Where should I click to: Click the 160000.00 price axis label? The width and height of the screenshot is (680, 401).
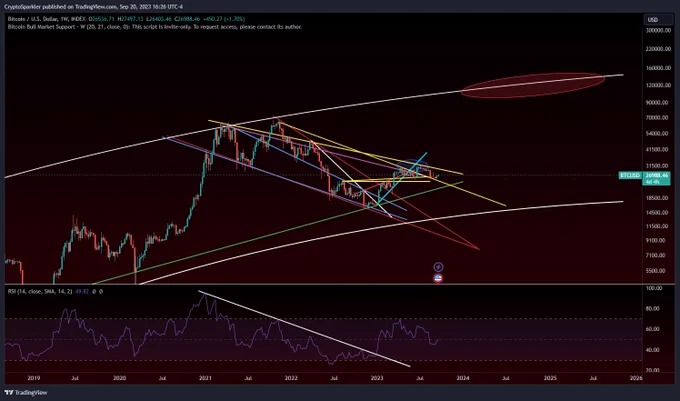pos(658,68)
